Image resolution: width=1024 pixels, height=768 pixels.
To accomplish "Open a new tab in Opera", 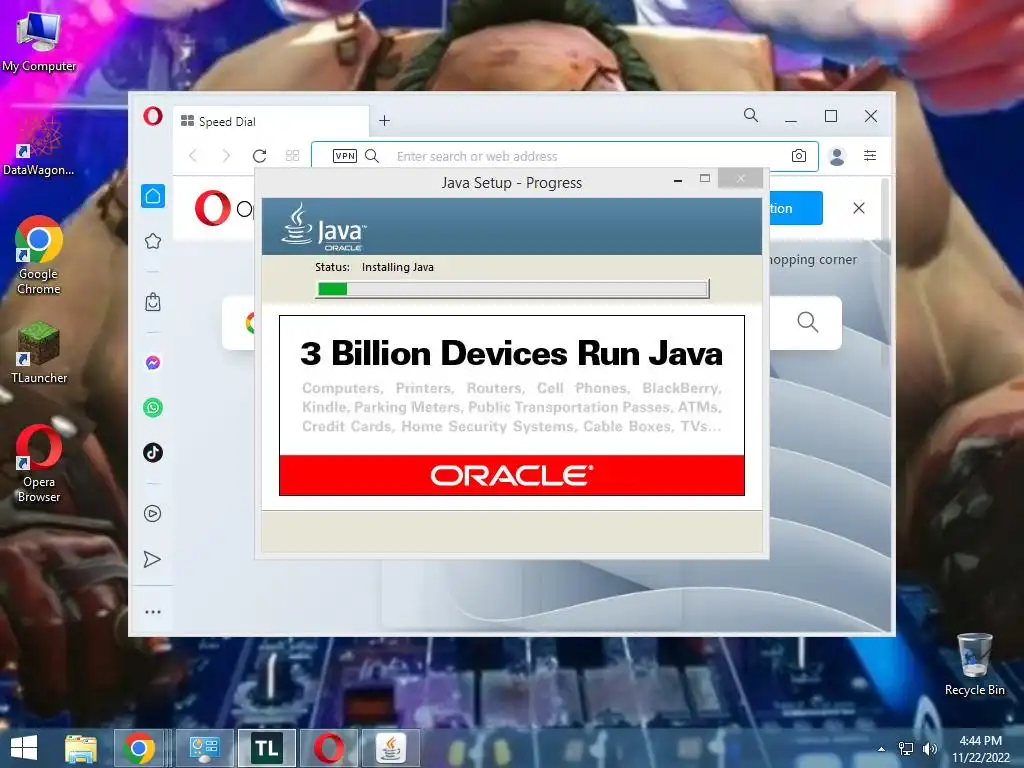I will (x=385, y=121).
